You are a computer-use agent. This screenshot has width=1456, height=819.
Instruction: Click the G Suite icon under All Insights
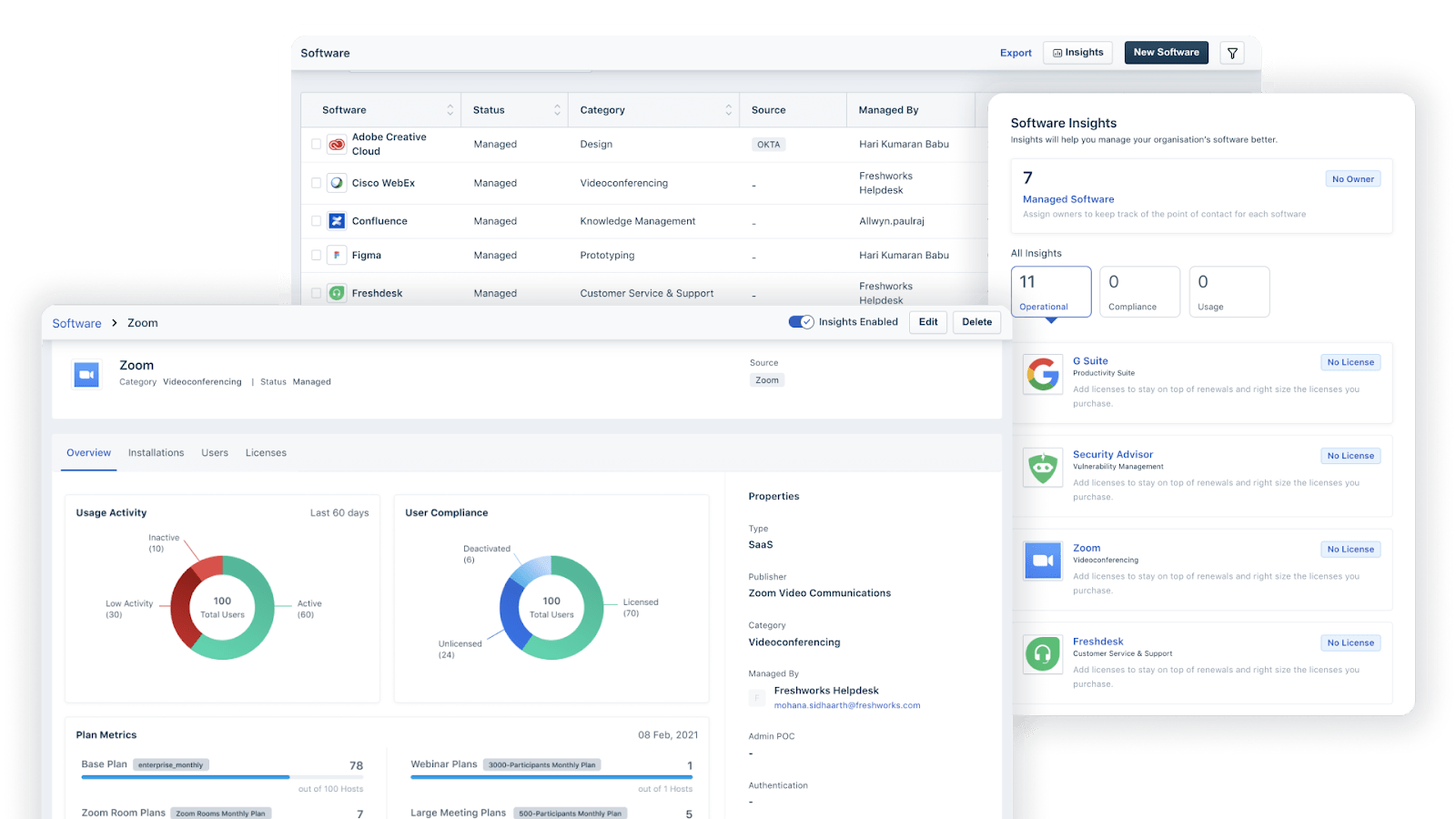[x=1042, y=374]
